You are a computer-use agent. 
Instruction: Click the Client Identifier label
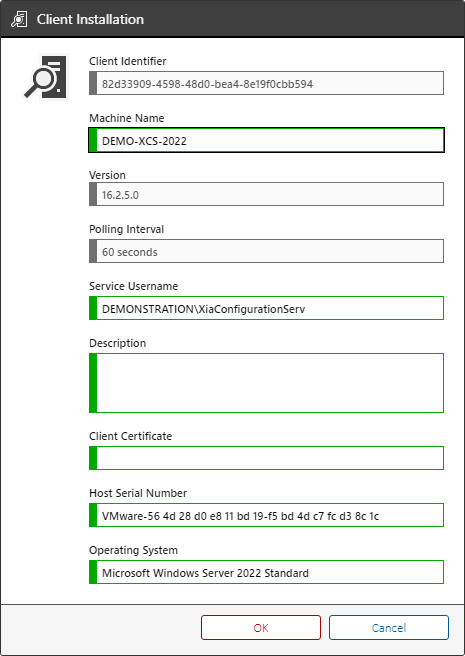[128, 61]
